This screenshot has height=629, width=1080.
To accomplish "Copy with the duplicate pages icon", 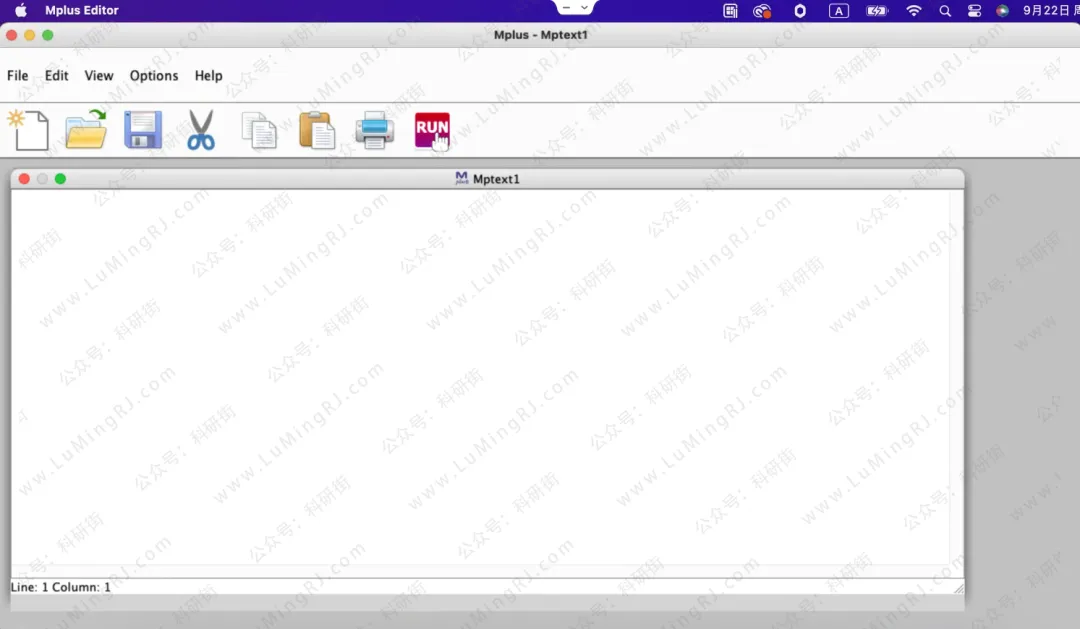I will [x=259, y=130].
